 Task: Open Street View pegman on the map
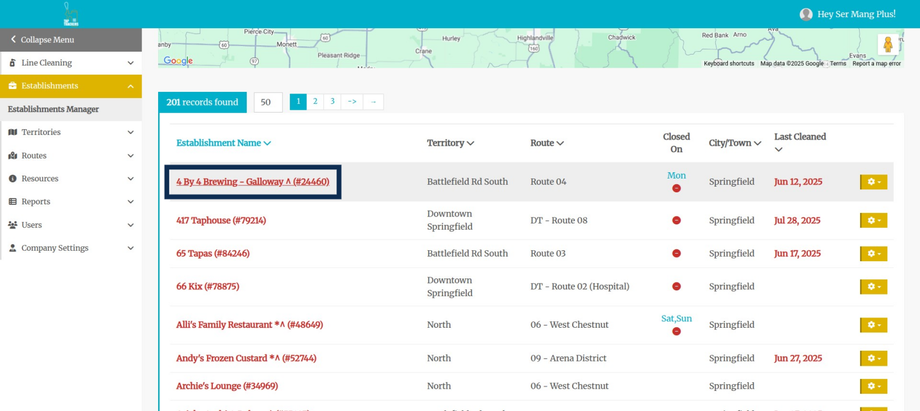pos(888,45)
